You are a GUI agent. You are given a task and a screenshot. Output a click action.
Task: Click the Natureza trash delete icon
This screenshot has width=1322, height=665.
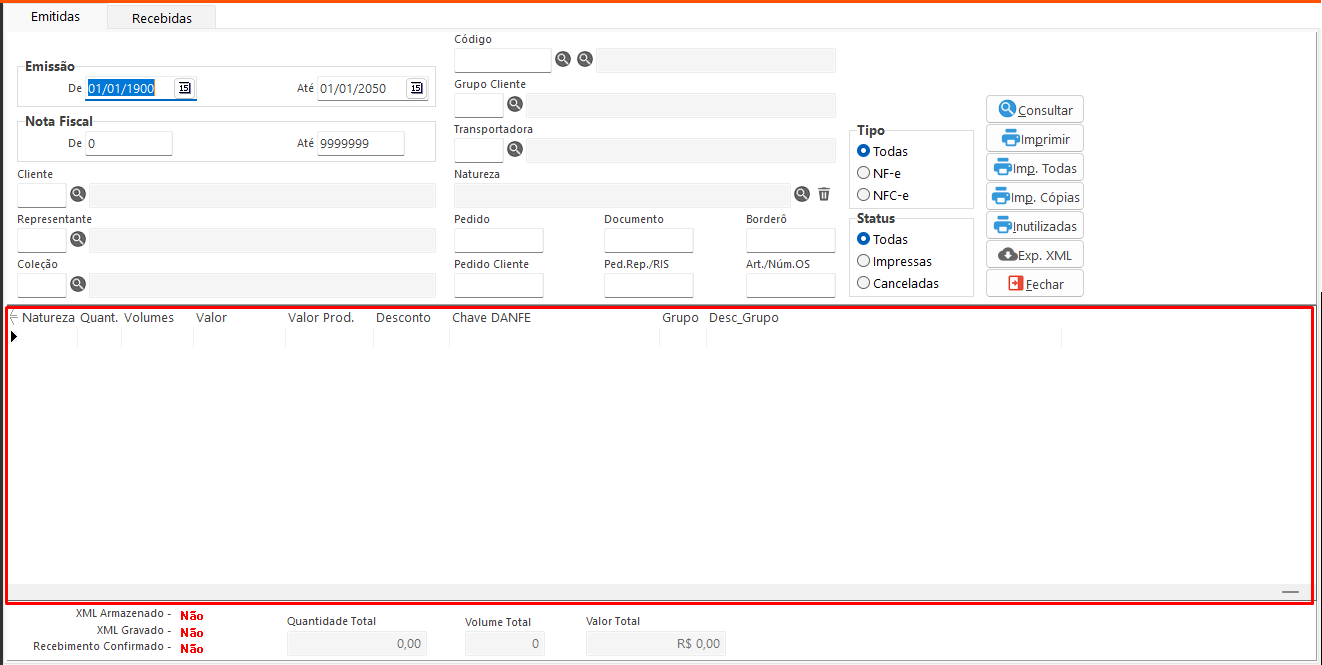pos(824,194)
